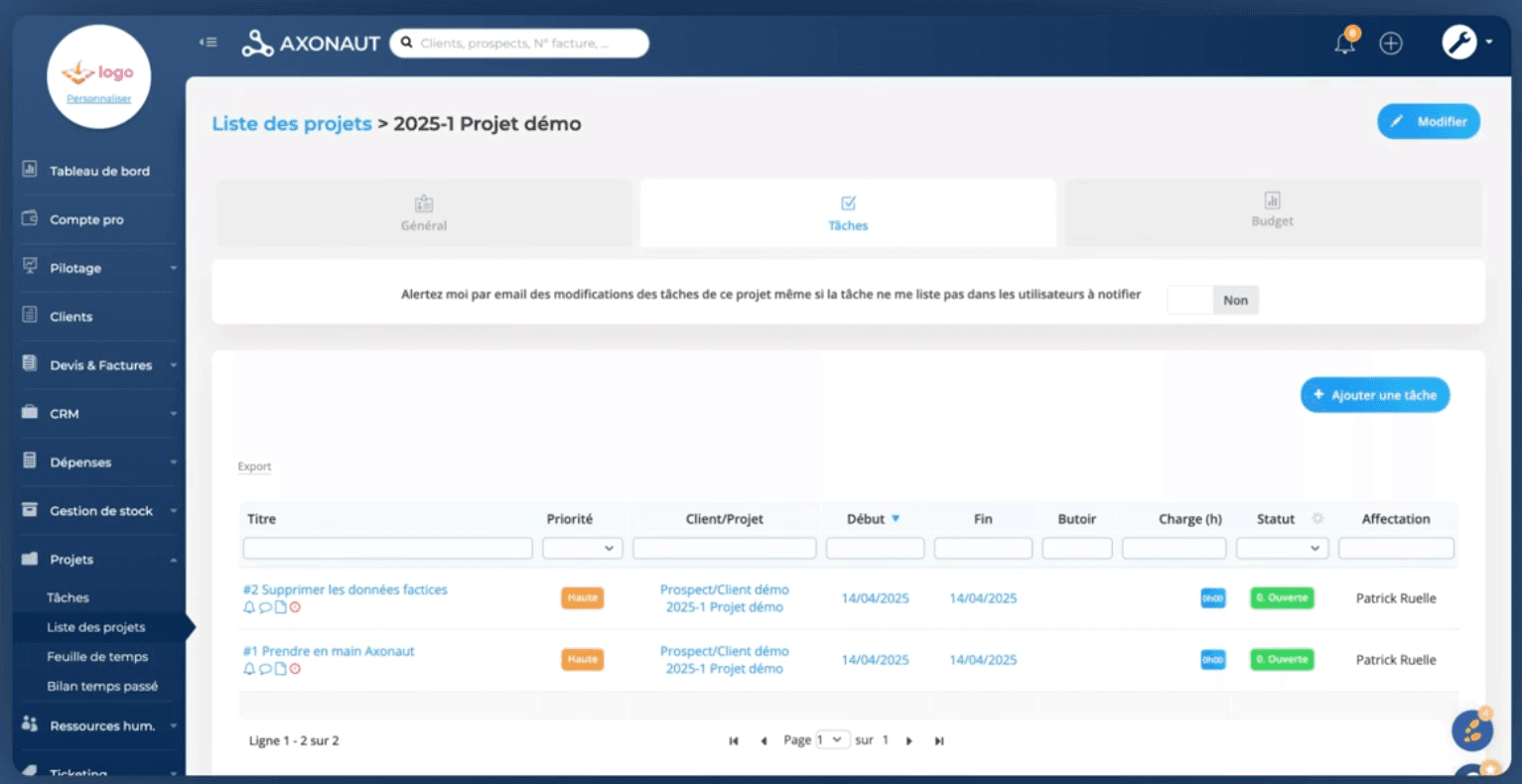Screen dimensions: 1522x784
Task: Click the 0h00 charge badge for task #1
Action: [1212, 660]
